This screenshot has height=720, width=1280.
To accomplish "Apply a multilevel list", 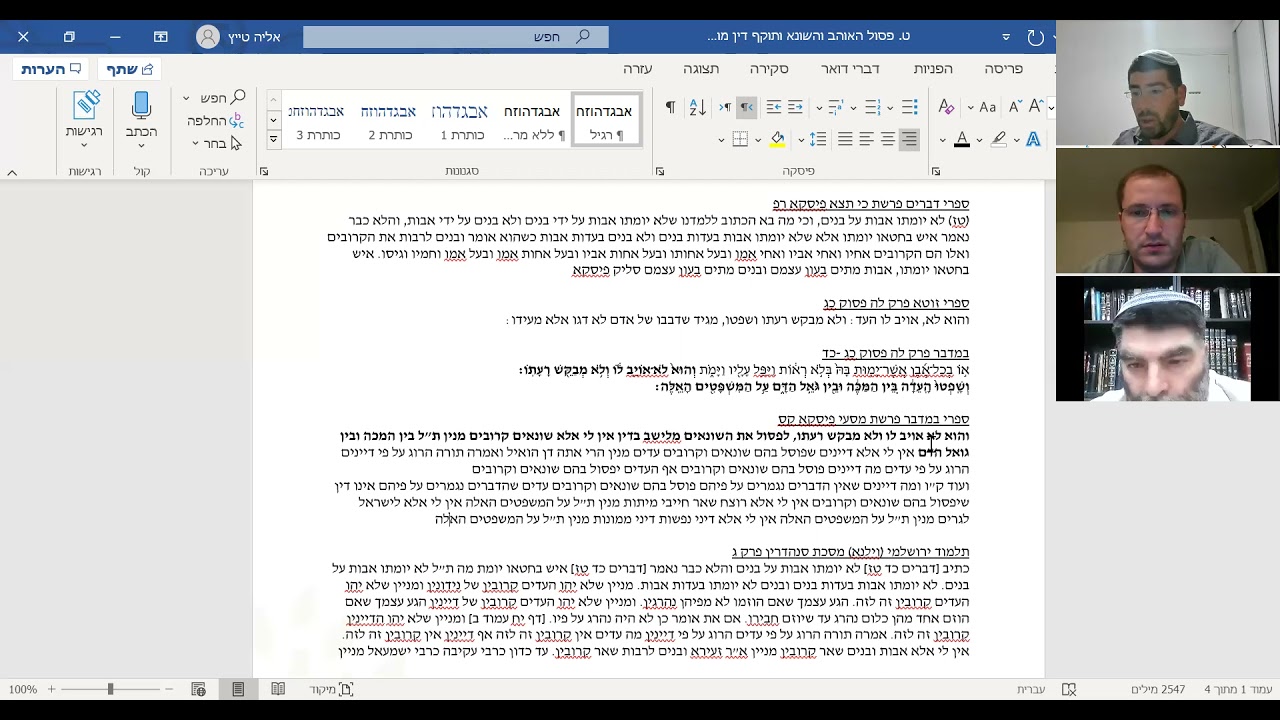I will point(835,107).
